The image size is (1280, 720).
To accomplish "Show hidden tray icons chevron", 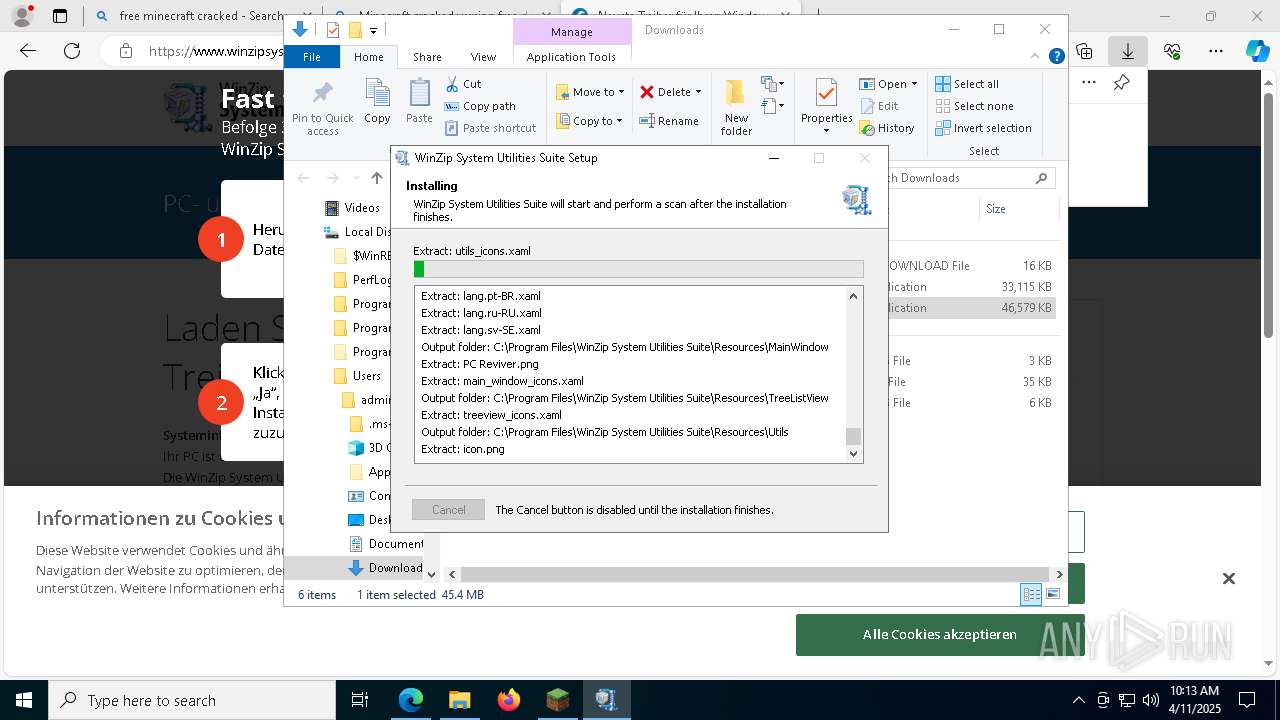I will 1078,700.
